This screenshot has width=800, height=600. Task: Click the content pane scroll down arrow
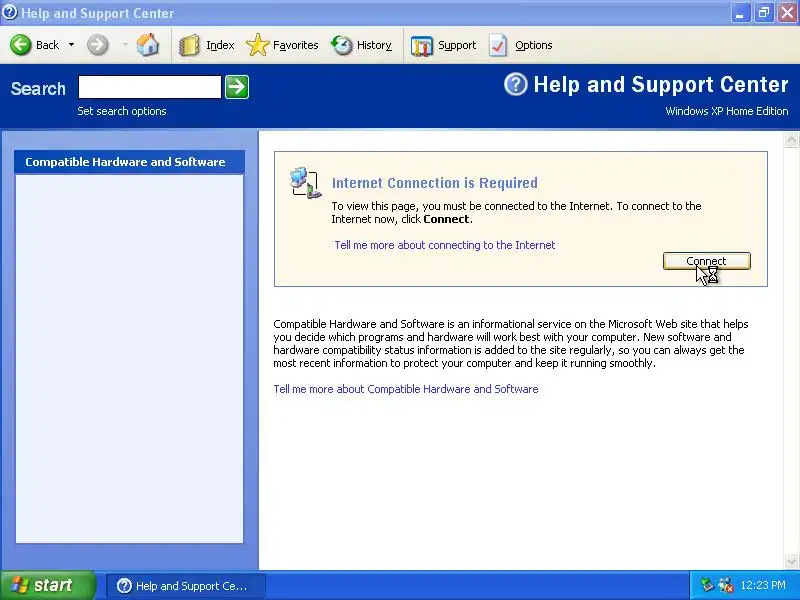(x=791, y=561)
